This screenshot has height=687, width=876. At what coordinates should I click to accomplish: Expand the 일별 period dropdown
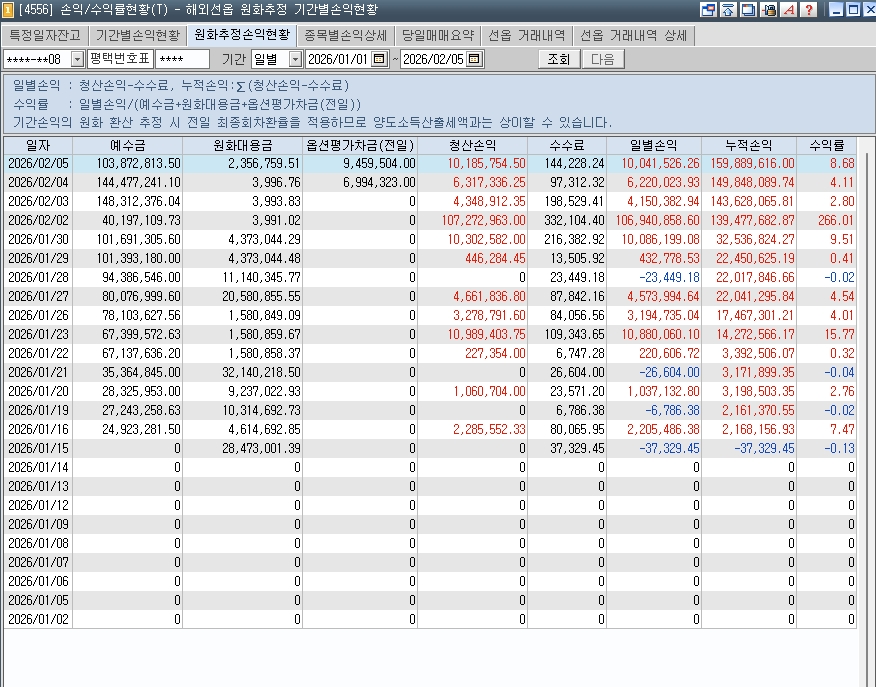[295, 59]
